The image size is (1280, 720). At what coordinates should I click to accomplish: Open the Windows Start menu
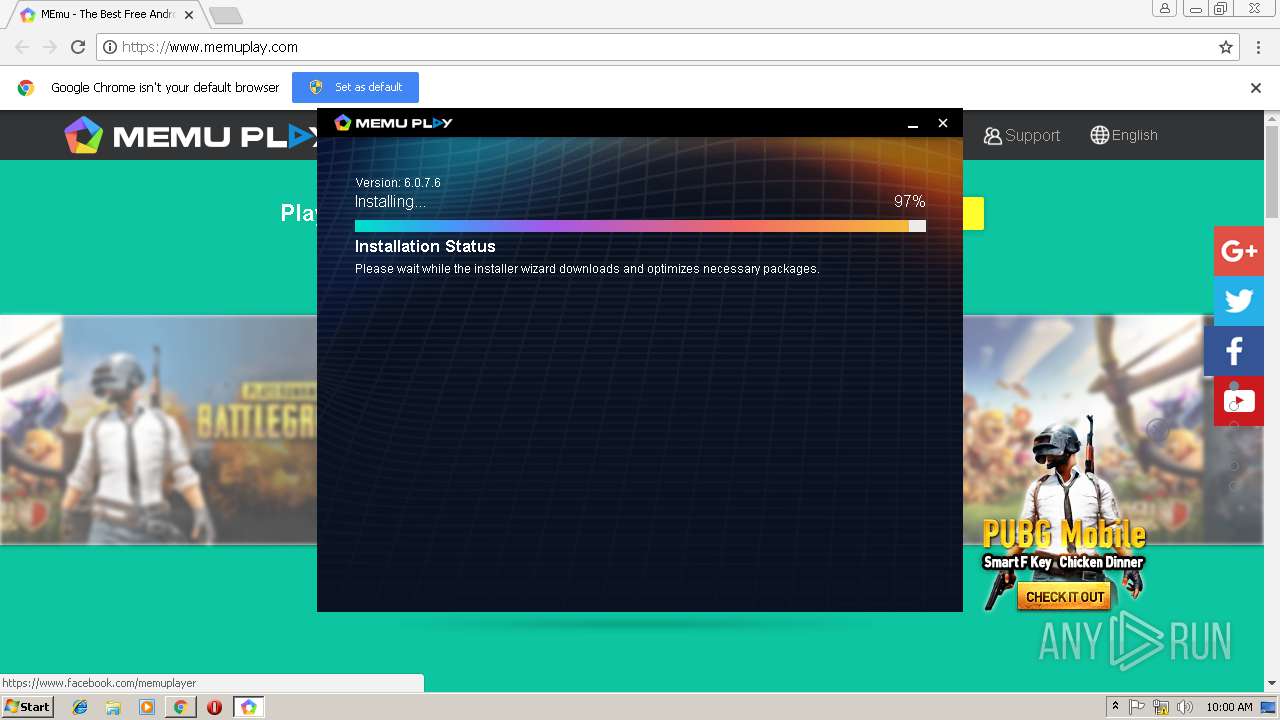point(27,707)
